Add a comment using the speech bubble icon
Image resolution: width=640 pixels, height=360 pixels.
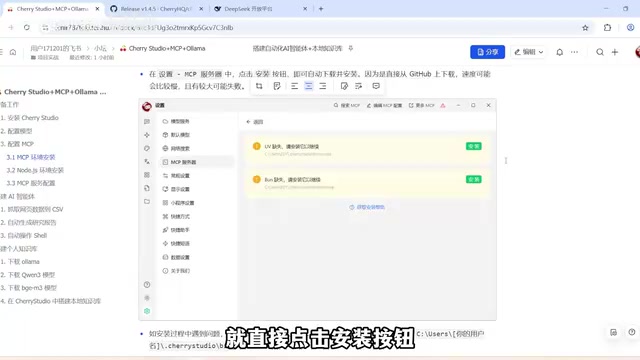(x=376, y=86)
